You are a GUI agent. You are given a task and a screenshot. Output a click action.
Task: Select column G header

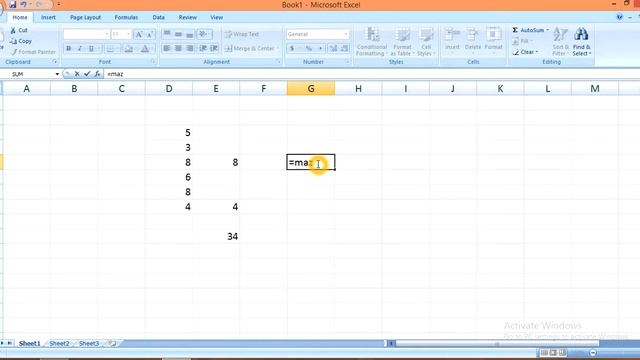(311, 89)
